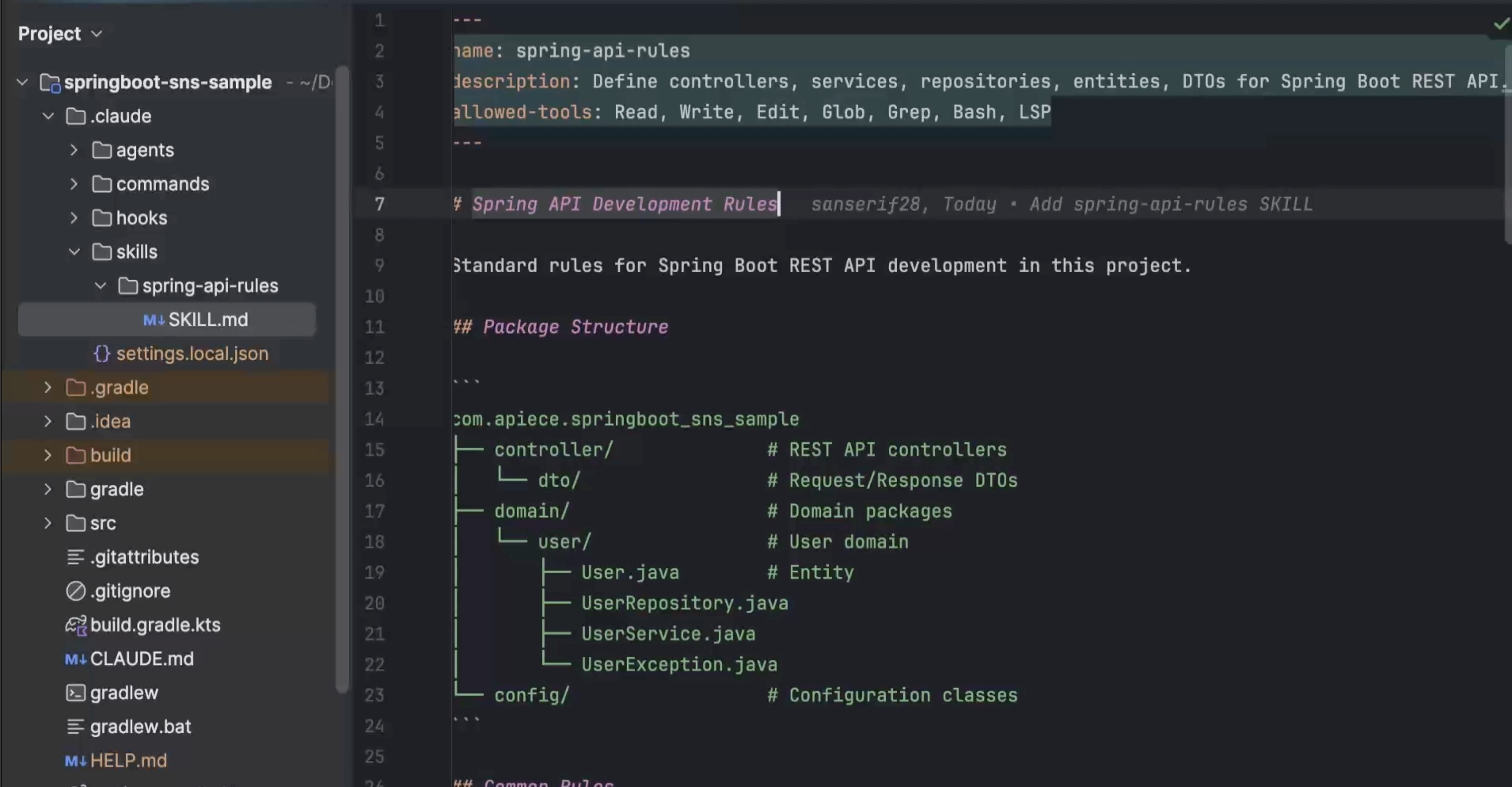
Task: Click the .gitattributes text file icon
Action: [75, 557]
